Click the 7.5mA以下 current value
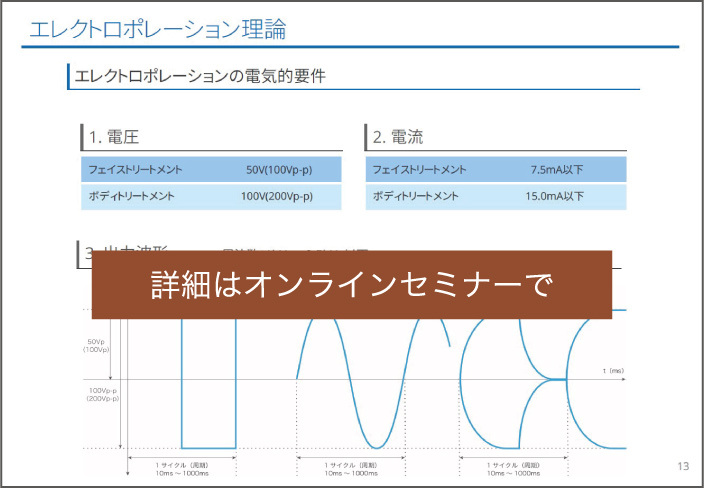The image size is (704, 488). [557, 169]
